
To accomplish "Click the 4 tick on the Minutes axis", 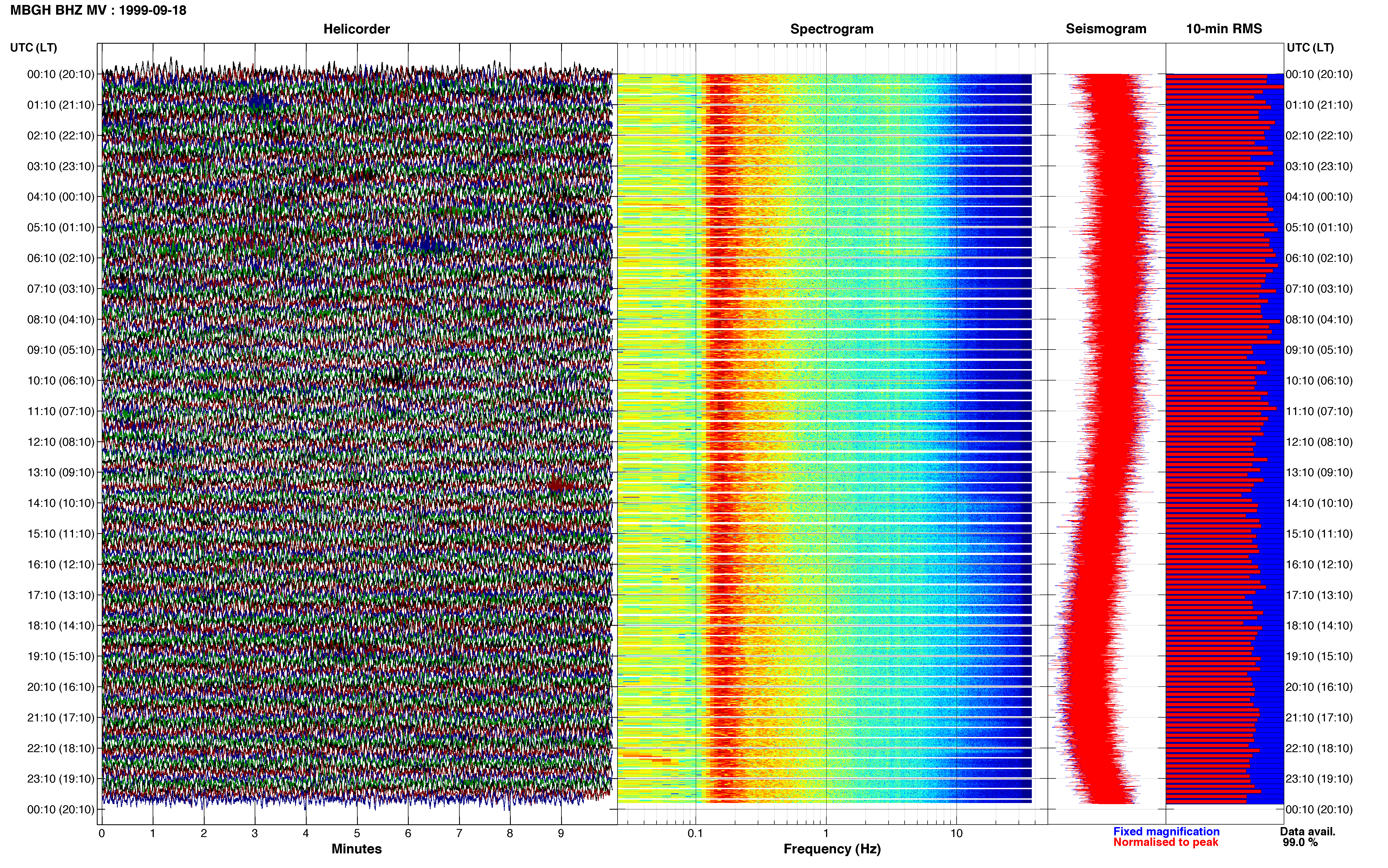I will (x=306, y=833).
